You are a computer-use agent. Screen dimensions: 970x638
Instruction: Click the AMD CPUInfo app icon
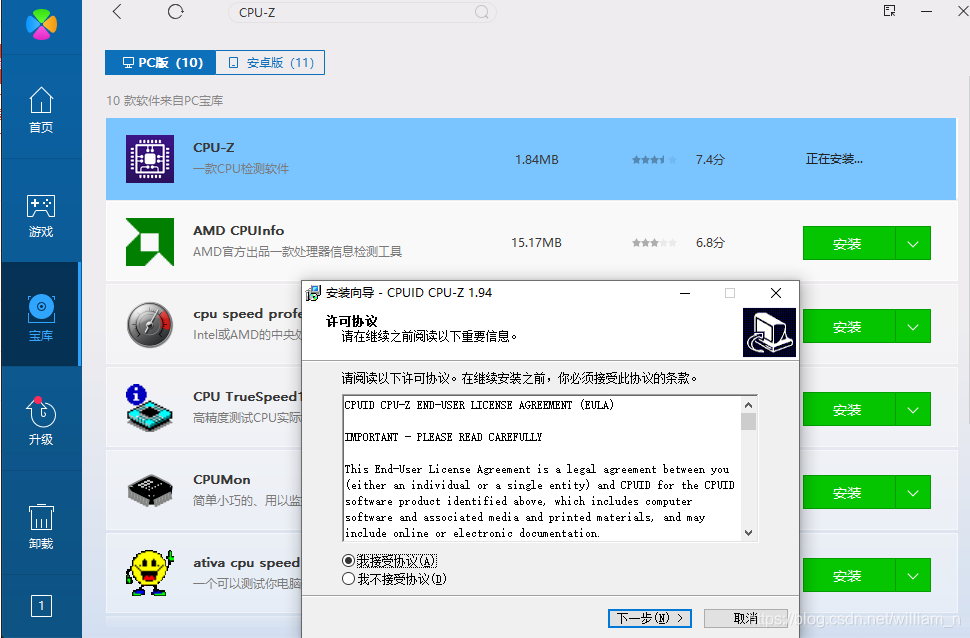[150, 242]
